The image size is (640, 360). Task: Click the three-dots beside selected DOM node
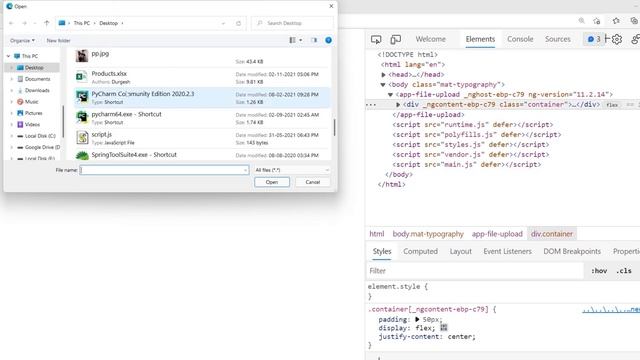coord(371,105)
